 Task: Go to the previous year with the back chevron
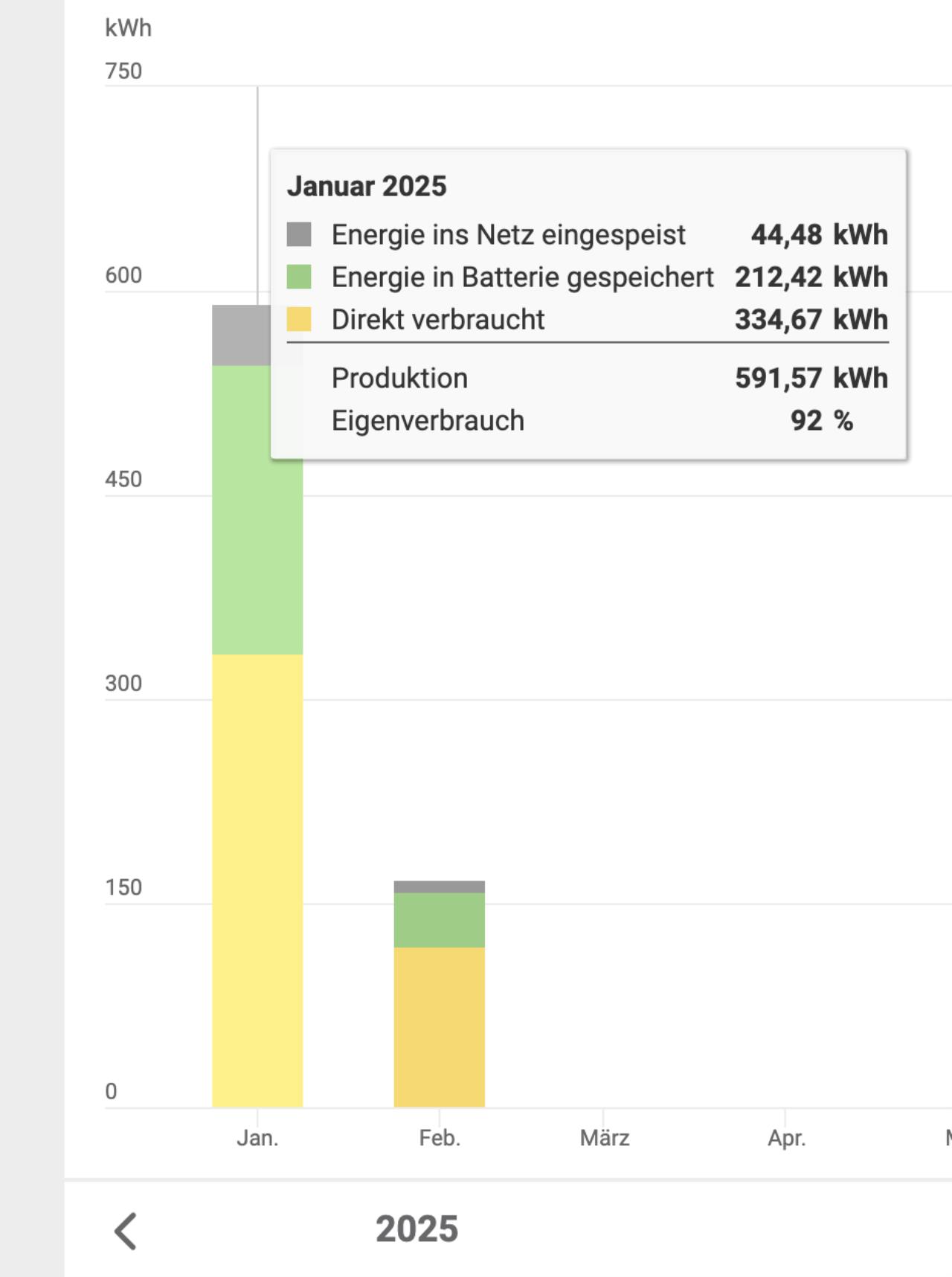pos(126,1230)
